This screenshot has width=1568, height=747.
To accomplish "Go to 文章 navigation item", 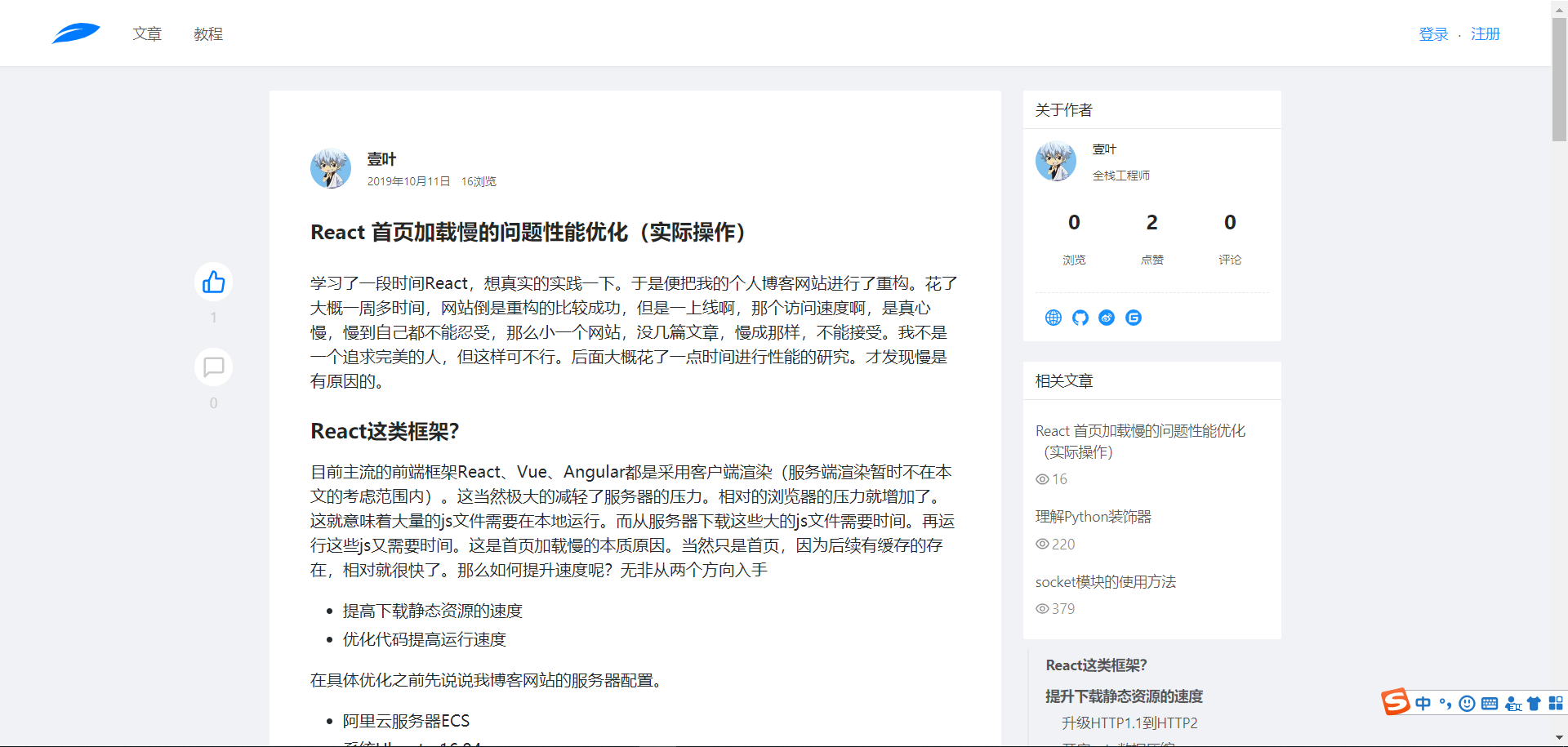I will click(147, 34).
